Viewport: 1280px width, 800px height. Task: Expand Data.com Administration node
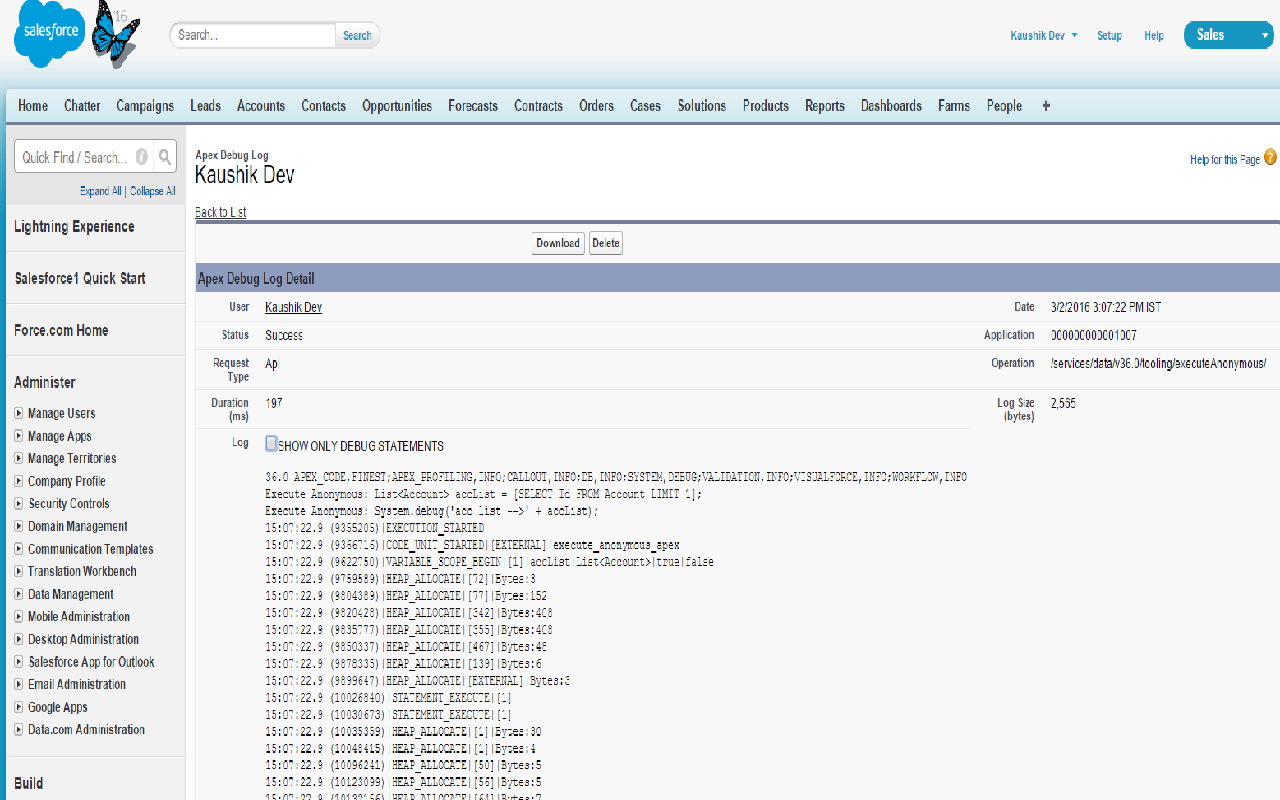pos(19,729)
